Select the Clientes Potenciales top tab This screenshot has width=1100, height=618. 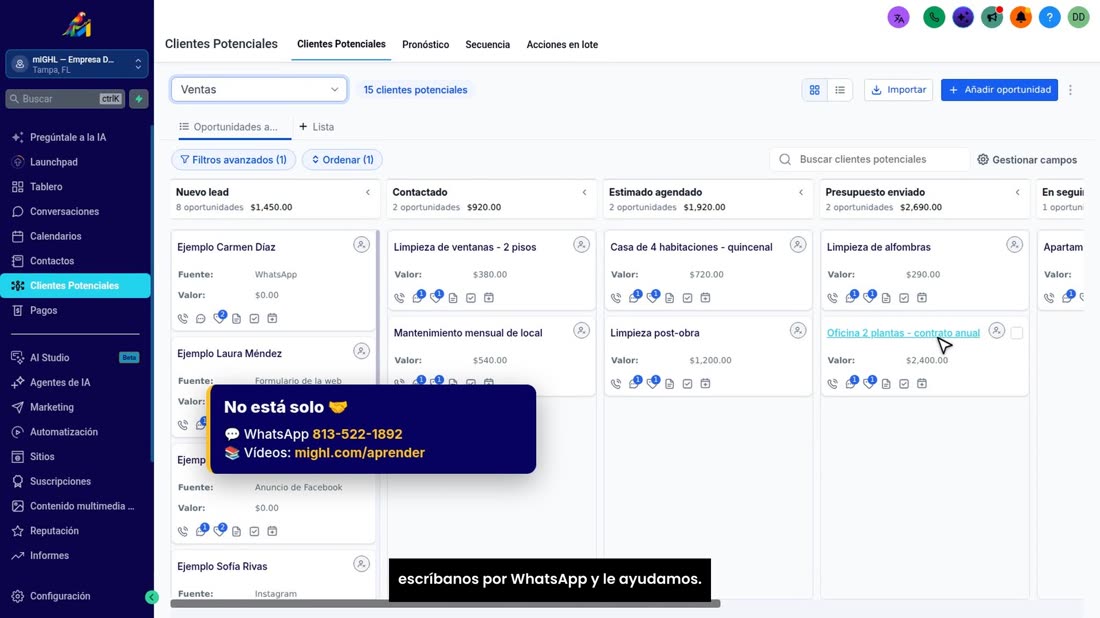point(341,44)
